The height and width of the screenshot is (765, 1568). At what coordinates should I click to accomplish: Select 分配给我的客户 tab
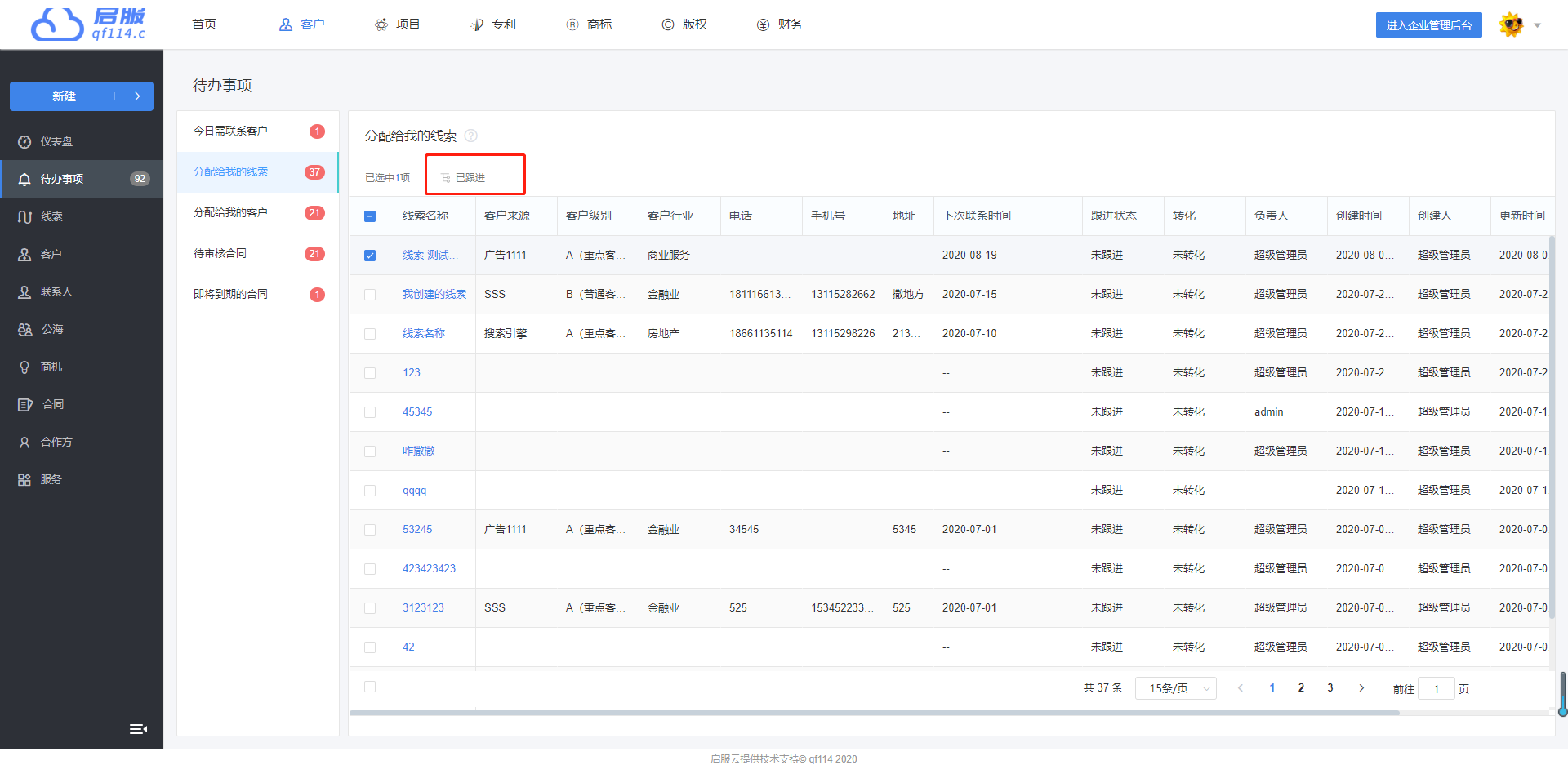click(258, 213)
